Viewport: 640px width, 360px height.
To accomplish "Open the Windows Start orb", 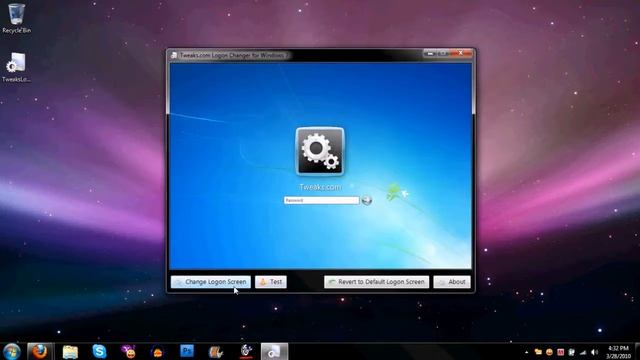I will click(x=12, y=351).
